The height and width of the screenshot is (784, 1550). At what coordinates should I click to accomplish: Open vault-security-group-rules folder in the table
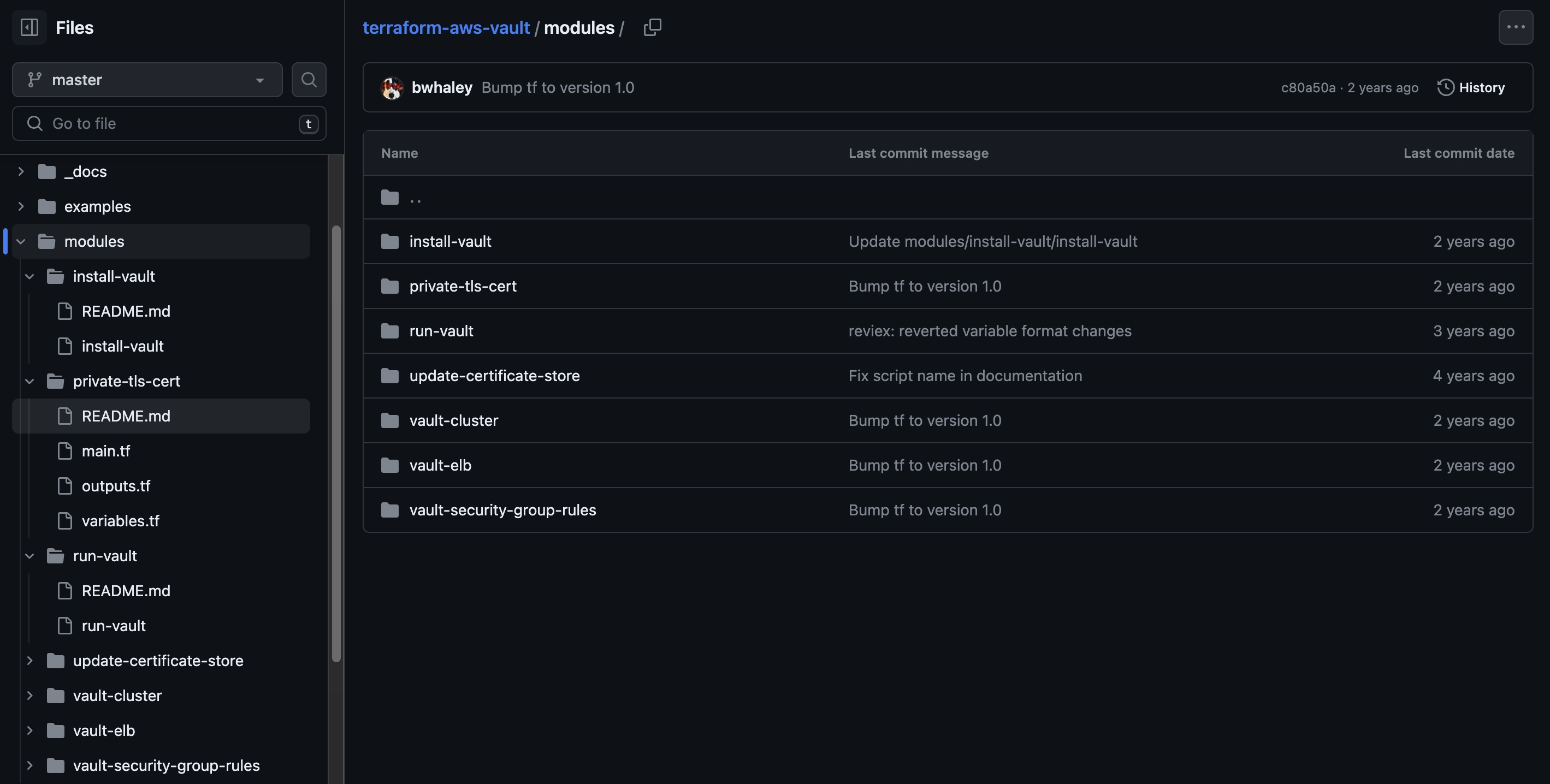[502, 510]
